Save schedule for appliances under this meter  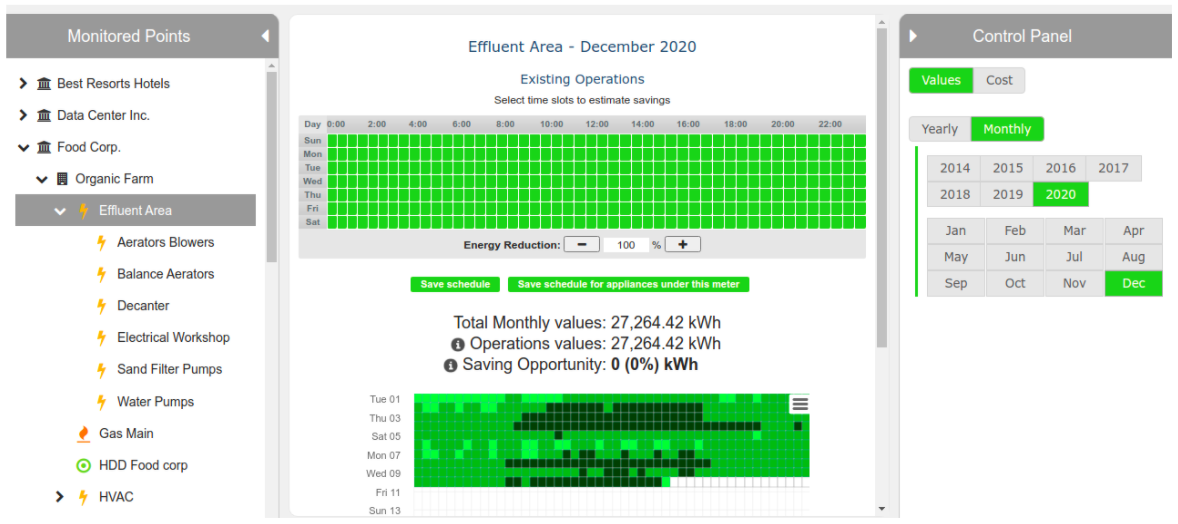click(x=628, y=285)
